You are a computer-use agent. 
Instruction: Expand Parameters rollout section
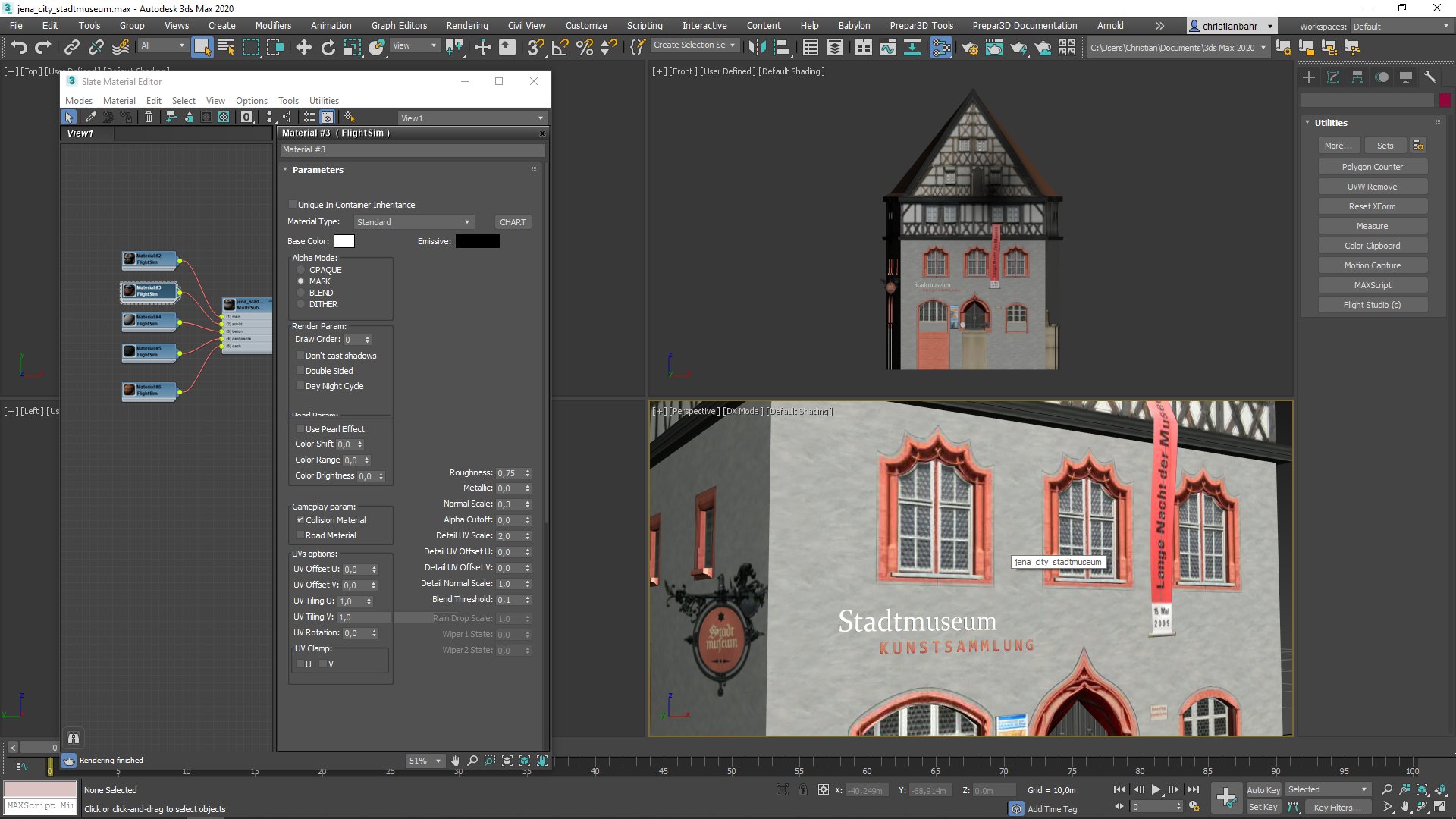pyautogui.click(x=317, y=169)
